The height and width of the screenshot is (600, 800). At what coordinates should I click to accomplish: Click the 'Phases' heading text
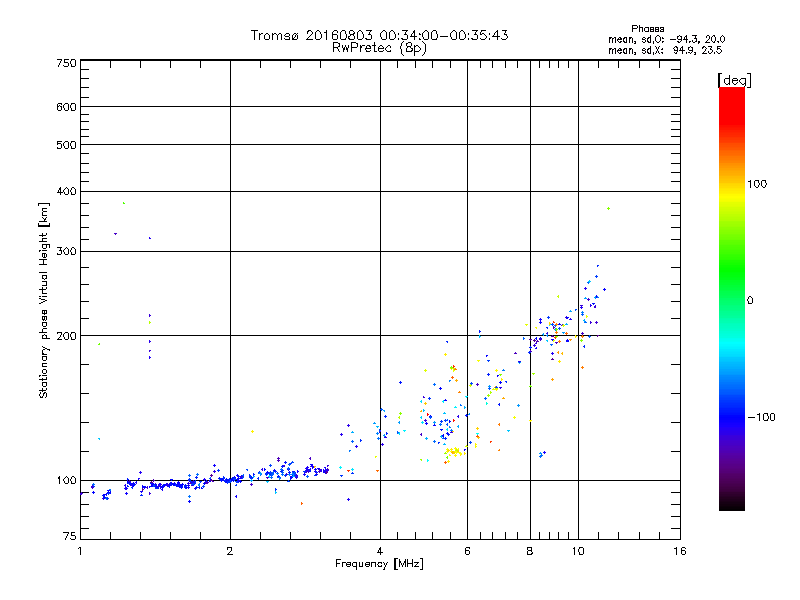647,29
